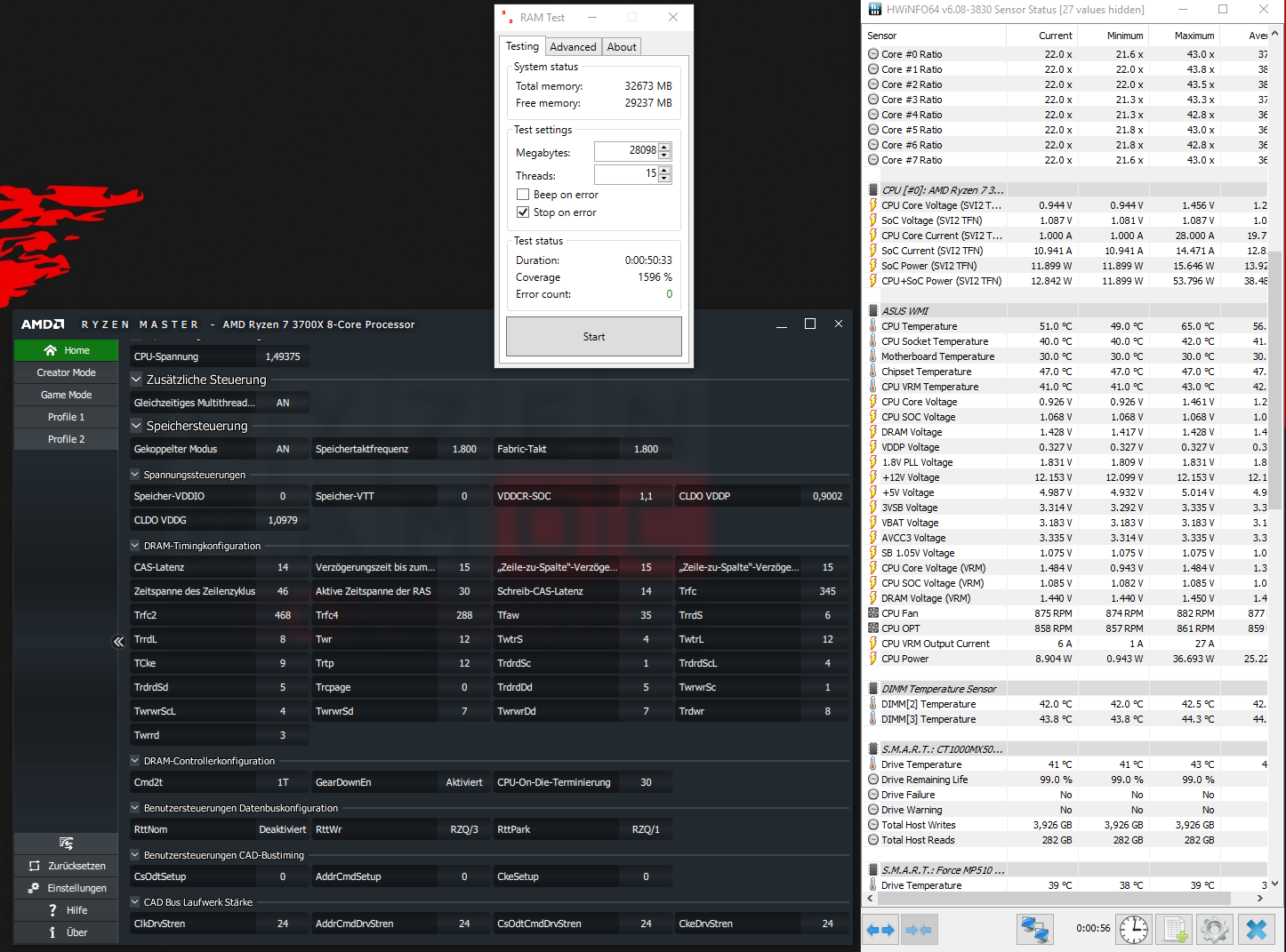Open HWiNFO settings gear icon
Viewport: 1286px width, 952px height.
tap(1215, 929)
